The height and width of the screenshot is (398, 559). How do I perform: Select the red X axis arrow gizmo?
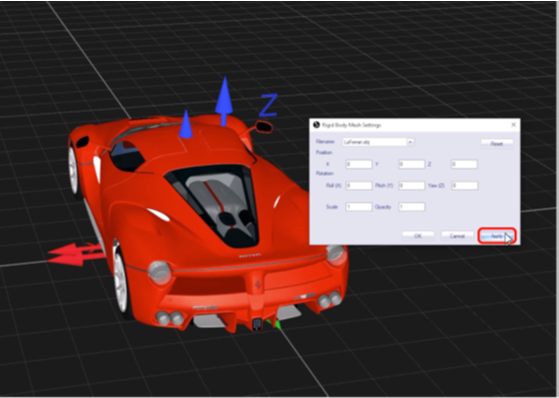point(76,254)
